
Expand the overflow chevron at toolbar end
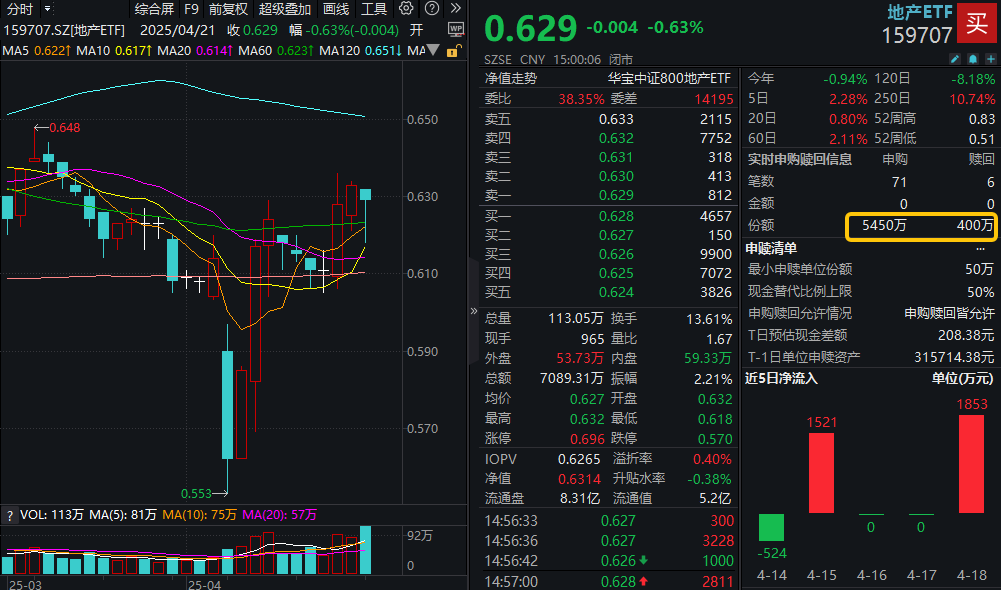(456, 8)
